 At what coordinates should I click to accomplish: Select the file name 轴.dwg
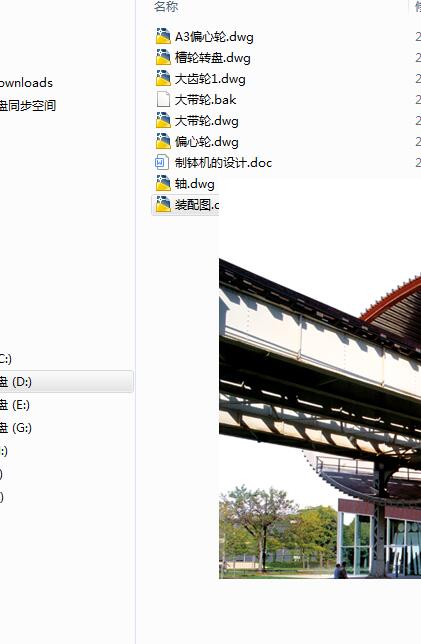coord(195,184)
